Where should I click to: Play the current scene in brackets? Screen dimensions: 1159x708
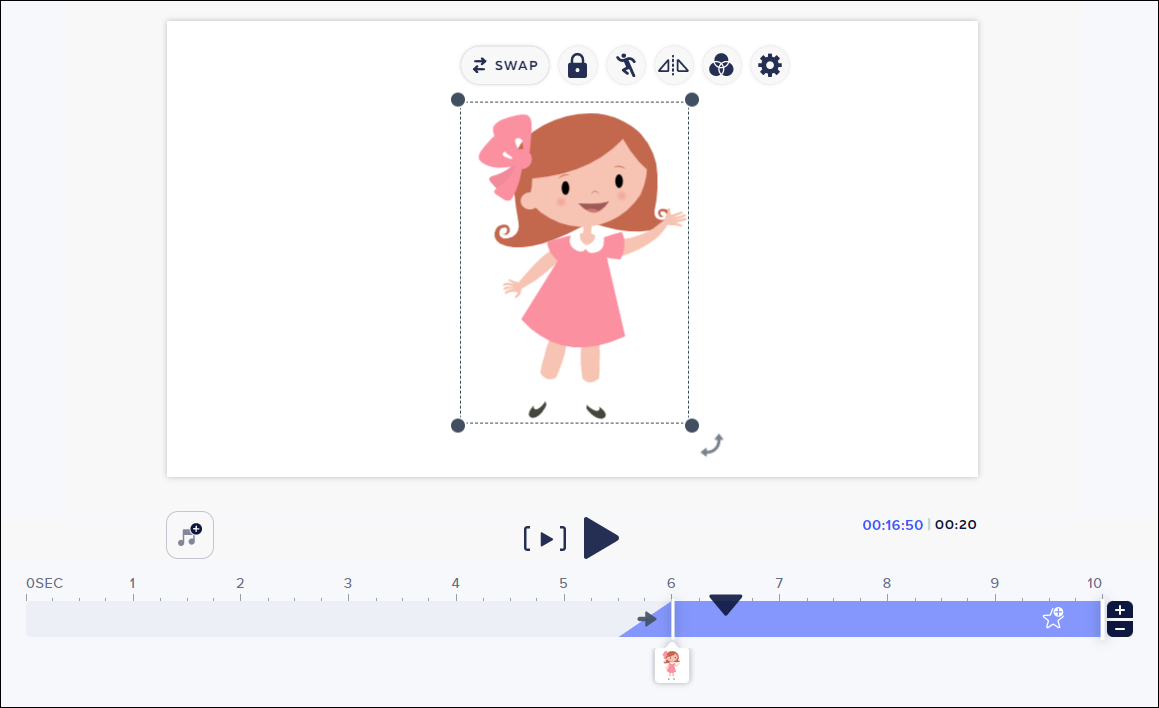tap(545, 539)
